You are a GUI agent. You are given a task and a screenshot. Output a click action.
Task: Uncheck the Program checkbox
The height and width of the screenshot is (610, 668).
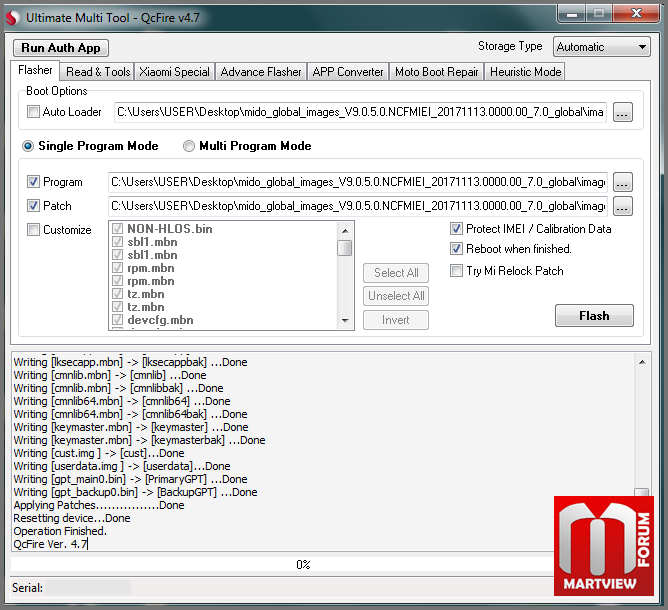pos(33,181)
